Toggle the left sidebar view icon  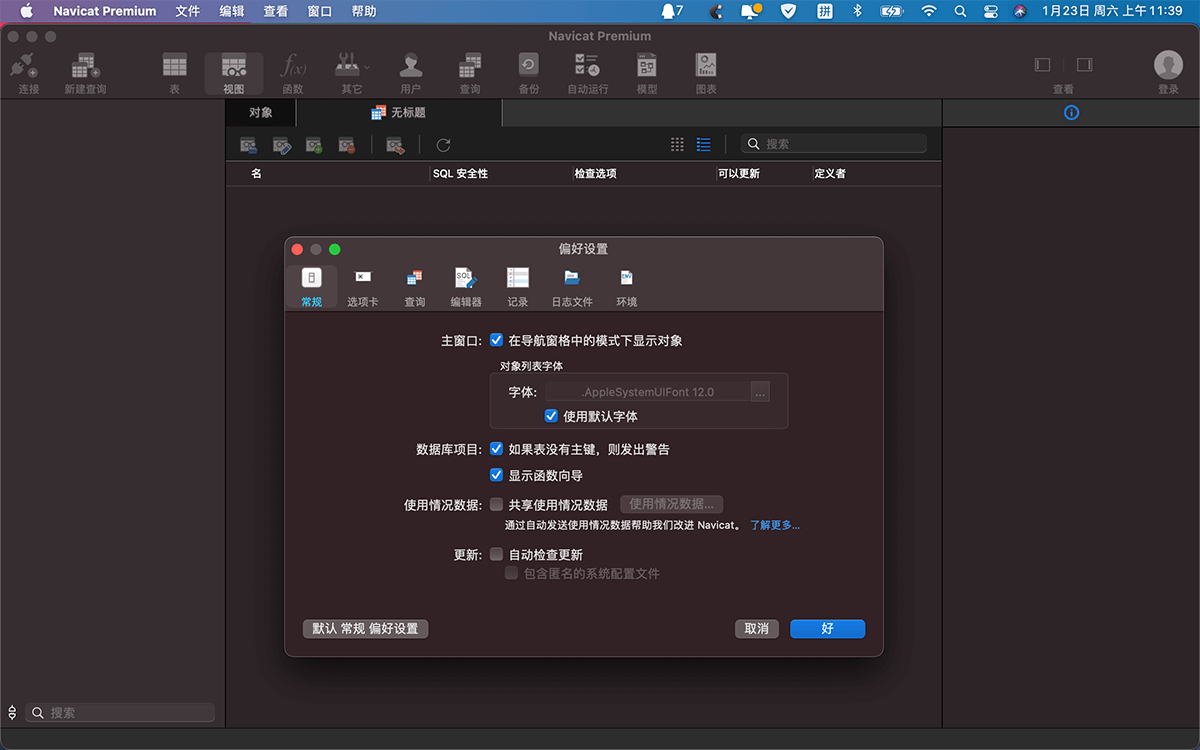pyautogui.click(x=1042, y=65)
